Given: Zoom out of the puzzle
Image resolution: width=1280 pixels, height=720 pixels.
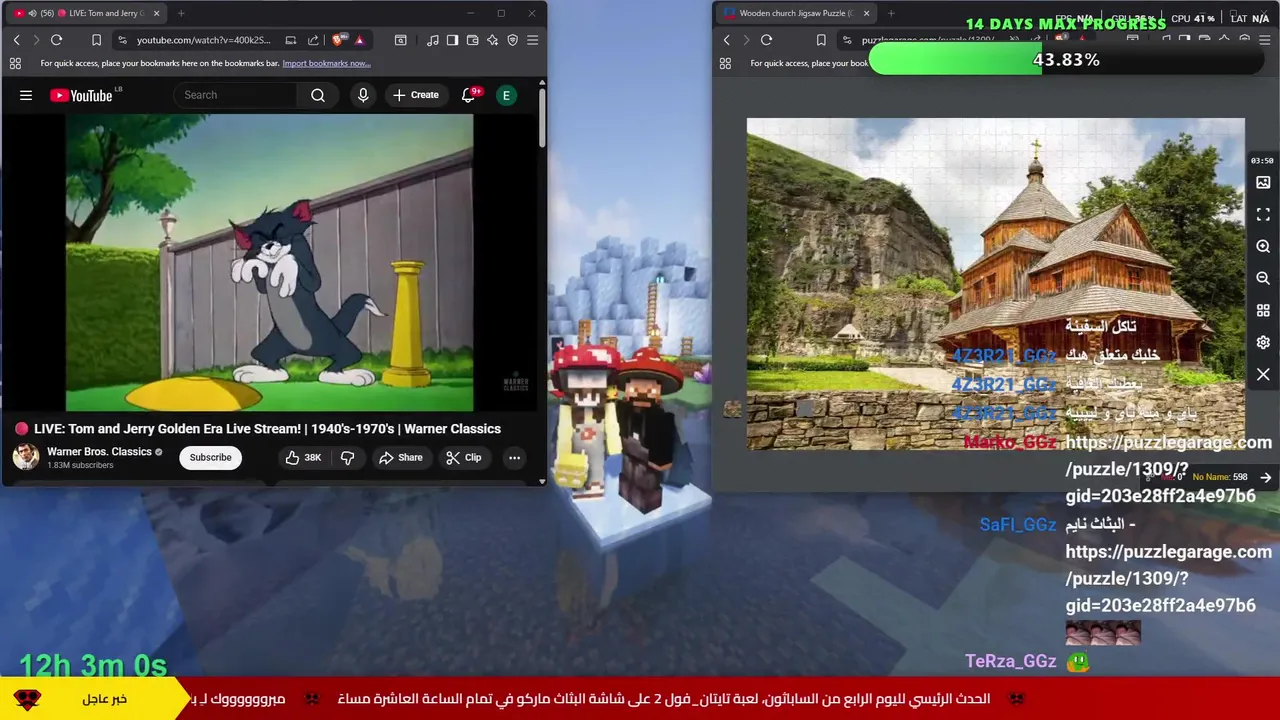Looking at the screenshot, I should 1263,279.
